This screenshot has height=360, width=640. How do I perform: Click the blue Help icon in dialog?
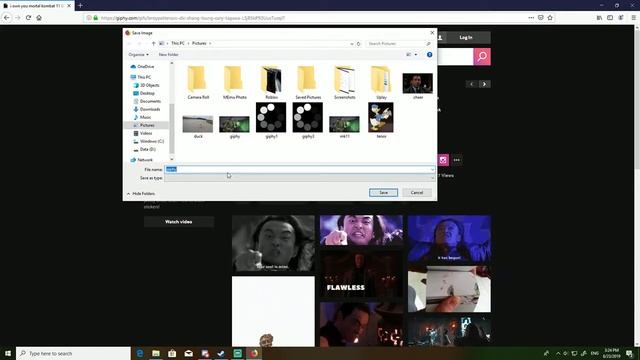pyautogui.click(x=429, y=55)
